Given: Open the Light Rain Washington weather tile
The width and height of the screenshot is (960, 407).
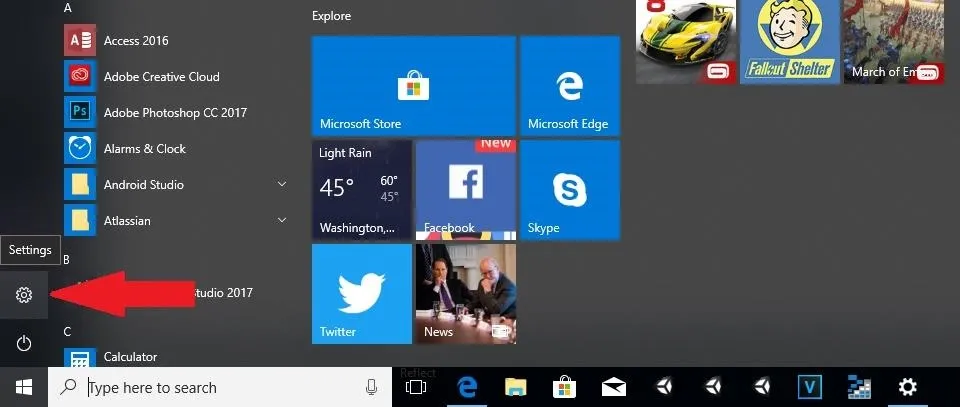Looking at the screenshot, I should pyautogui.click(x=362, y=190).
